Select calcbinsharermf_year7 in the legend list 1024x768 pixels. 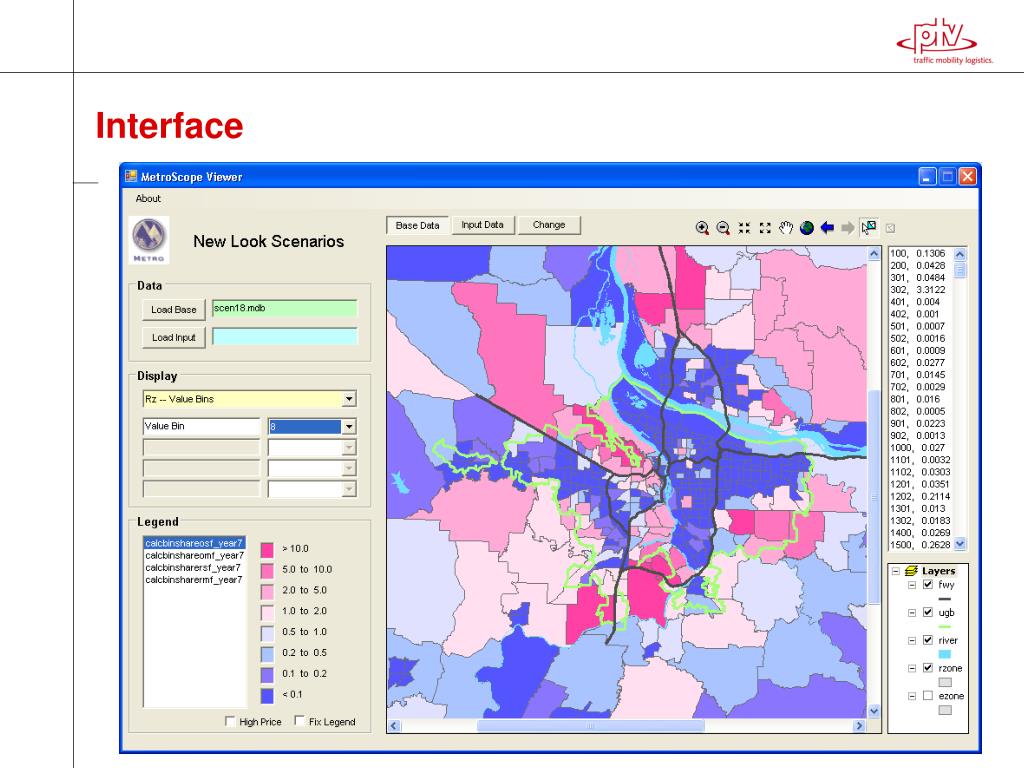pyautogui.click(x=193, y=580)
